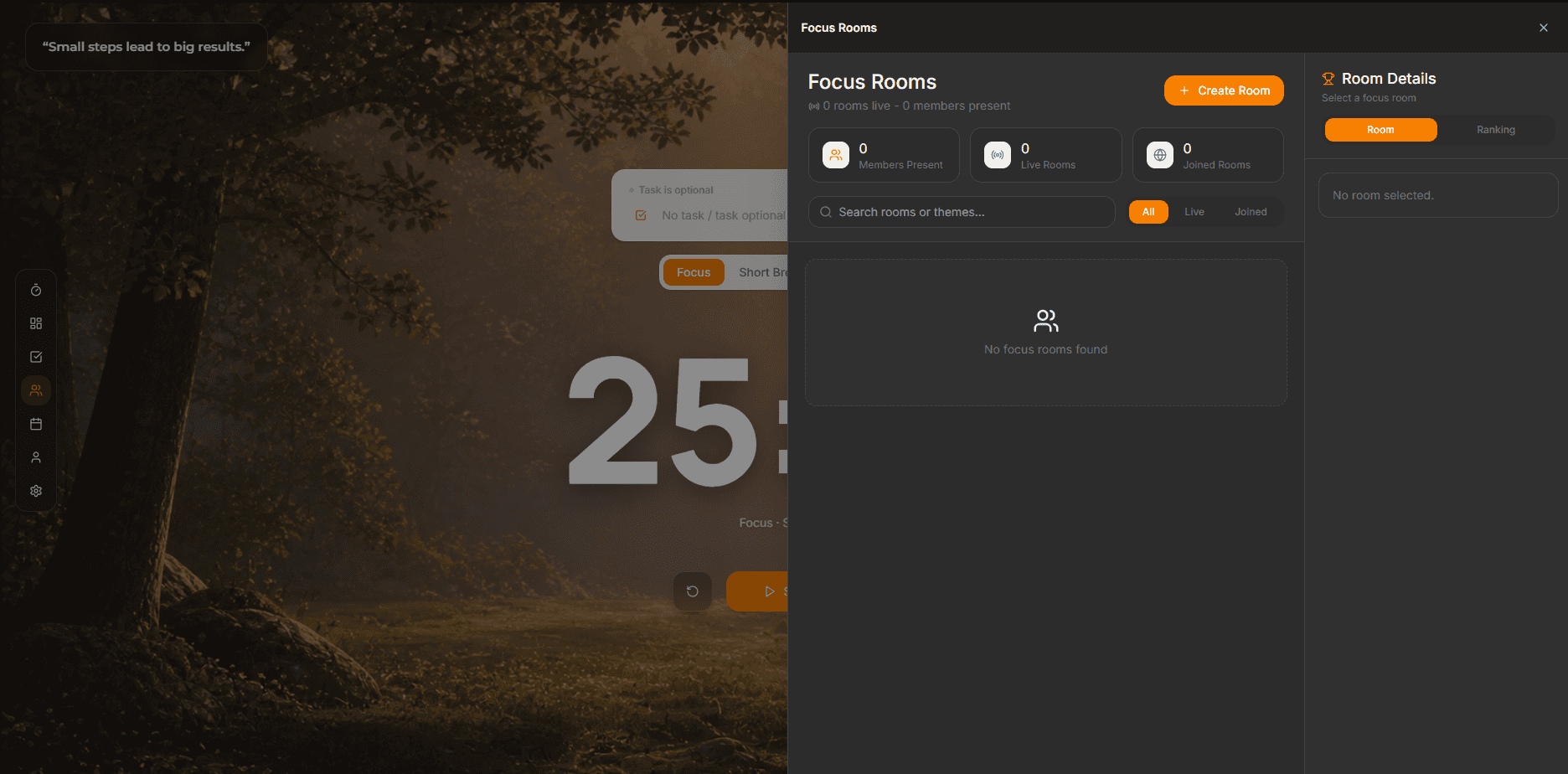Select the Focus timer mode
The image size is (1568, 774).
tap(694, 272)
